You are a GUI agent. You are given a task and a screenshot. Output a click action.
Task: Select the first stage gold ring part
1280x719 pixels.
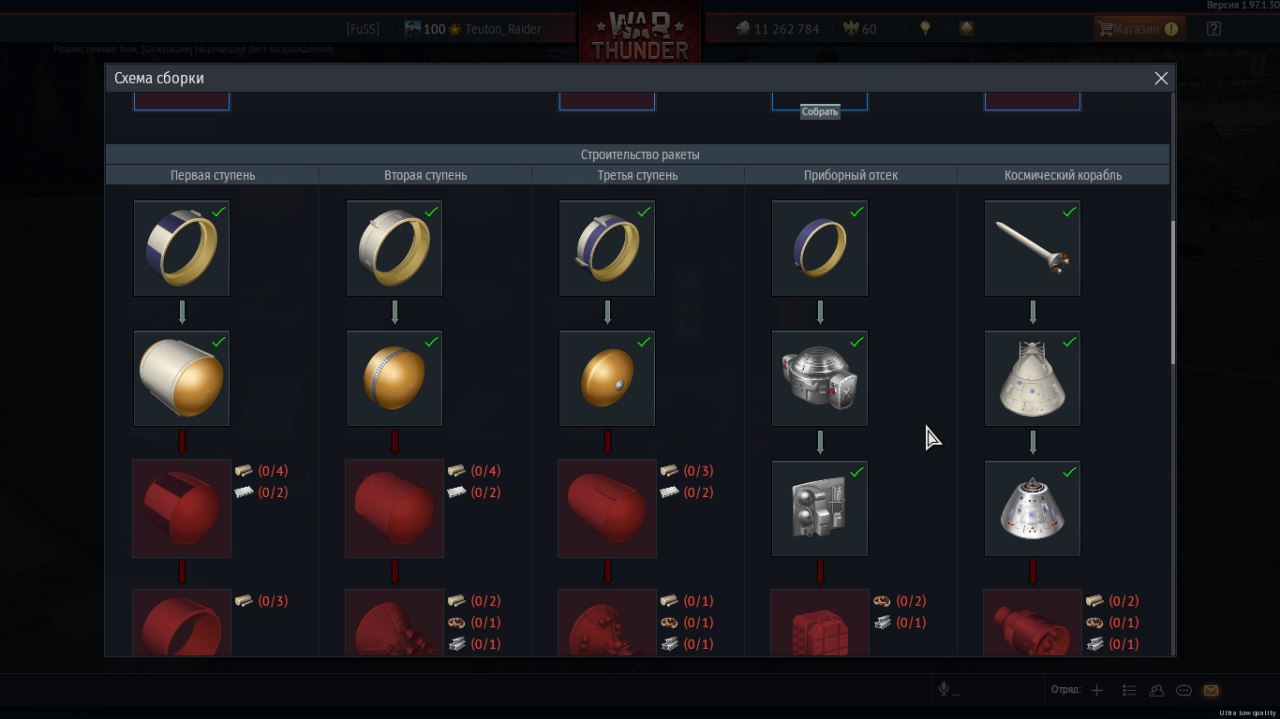pyautogui.click(x=182, y=248)
